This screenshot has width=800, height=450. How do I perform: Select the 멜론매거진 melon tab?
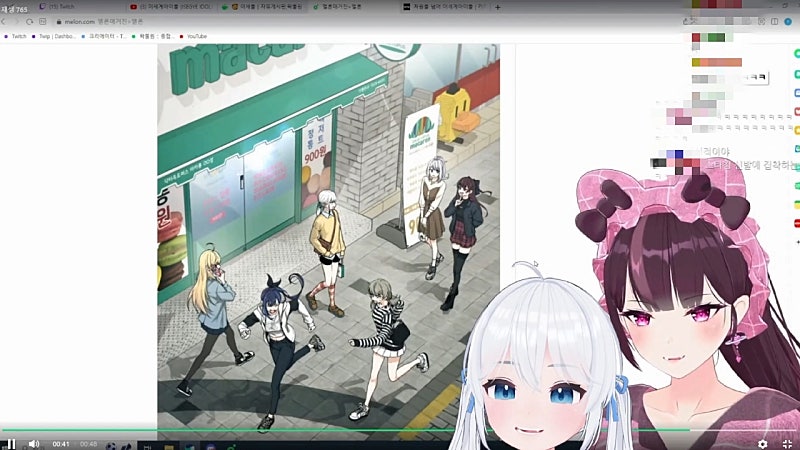pos(353,7)
